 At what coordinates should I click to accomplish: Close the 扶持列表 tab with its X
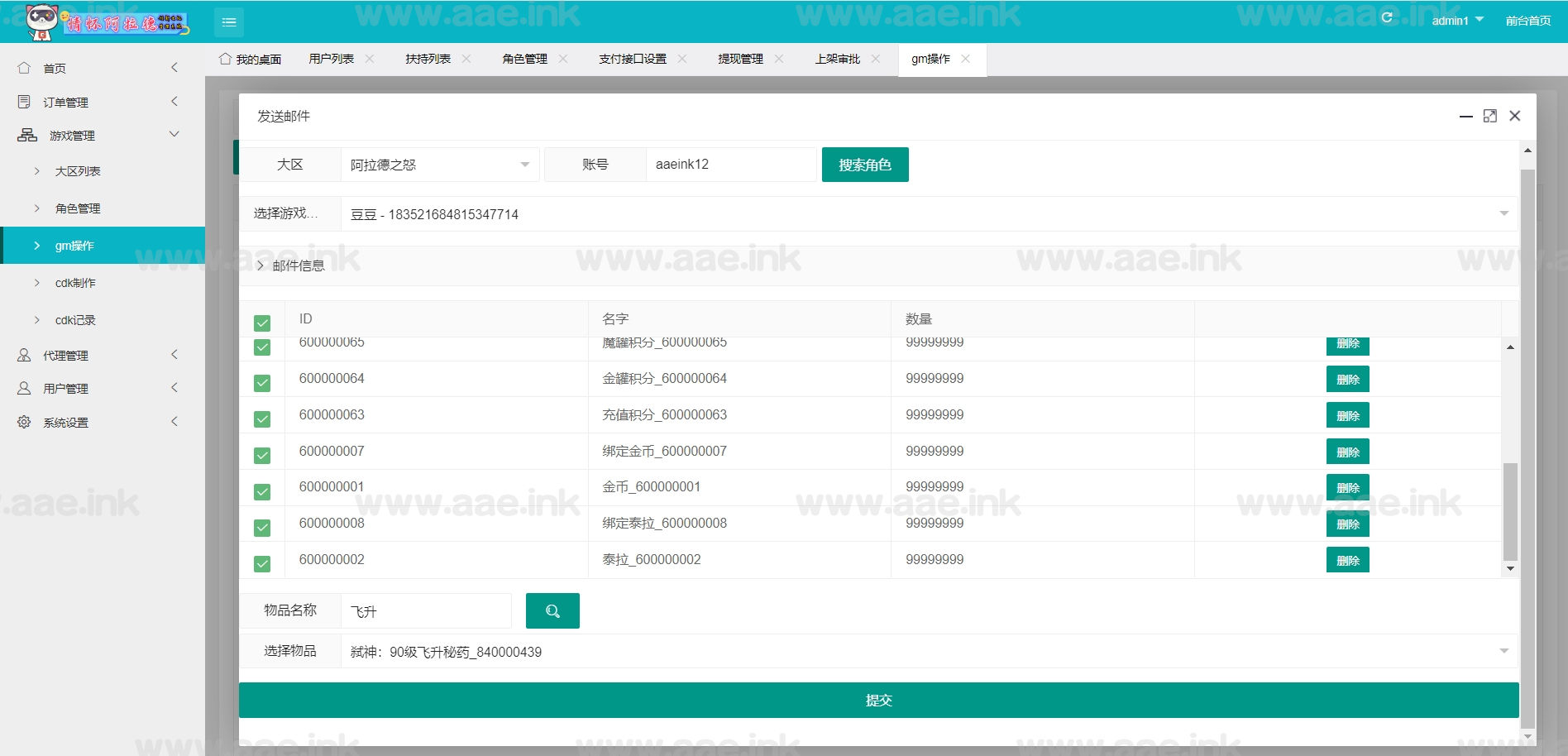[x=466, y=59]
